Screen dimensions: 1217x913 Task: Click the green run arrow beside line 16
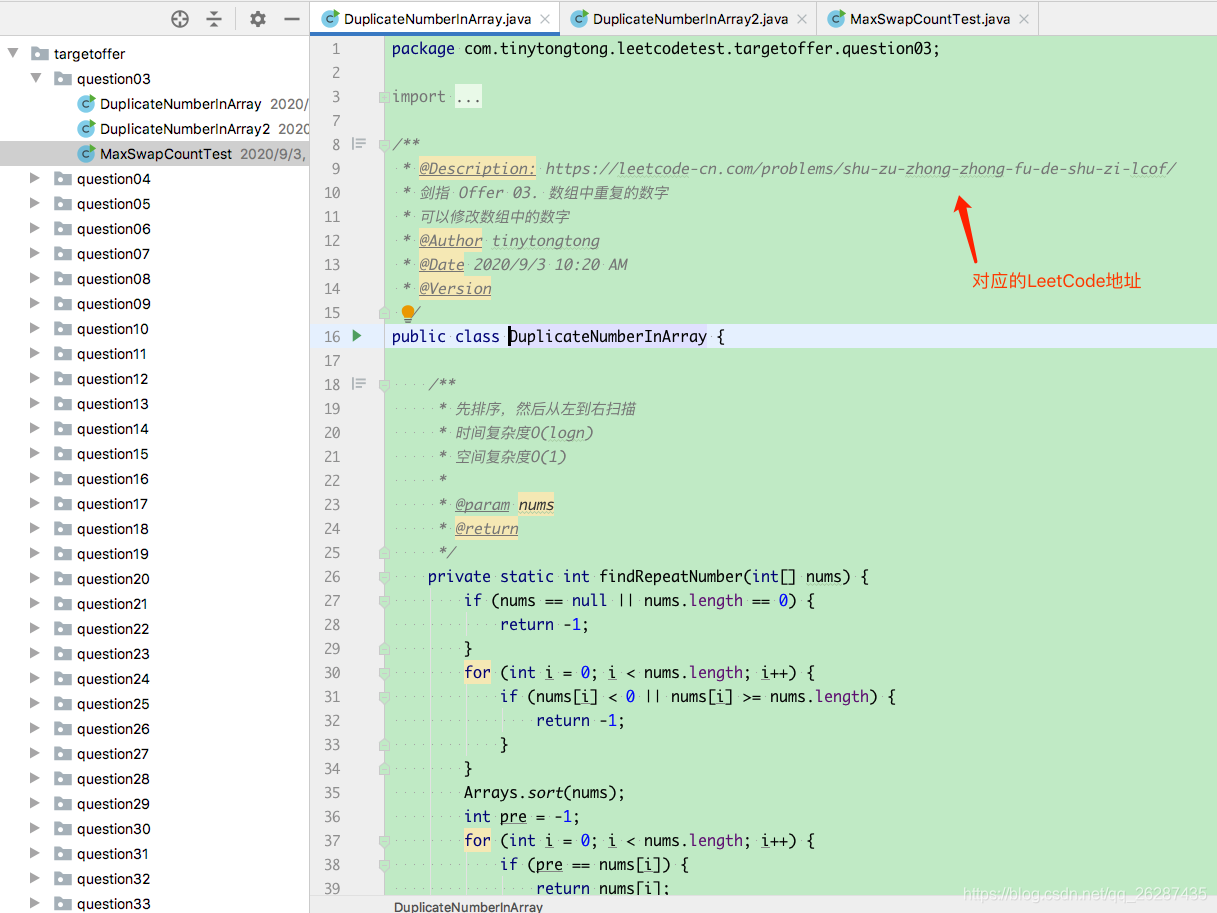point(357,336)
